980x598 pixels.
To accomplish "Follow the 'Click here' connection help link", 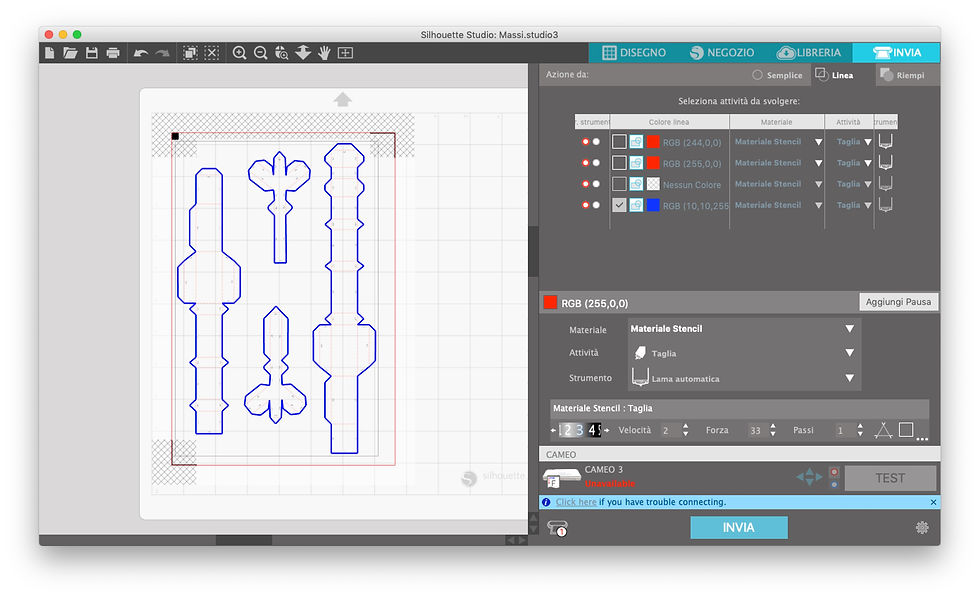I will tap(576, 502).
